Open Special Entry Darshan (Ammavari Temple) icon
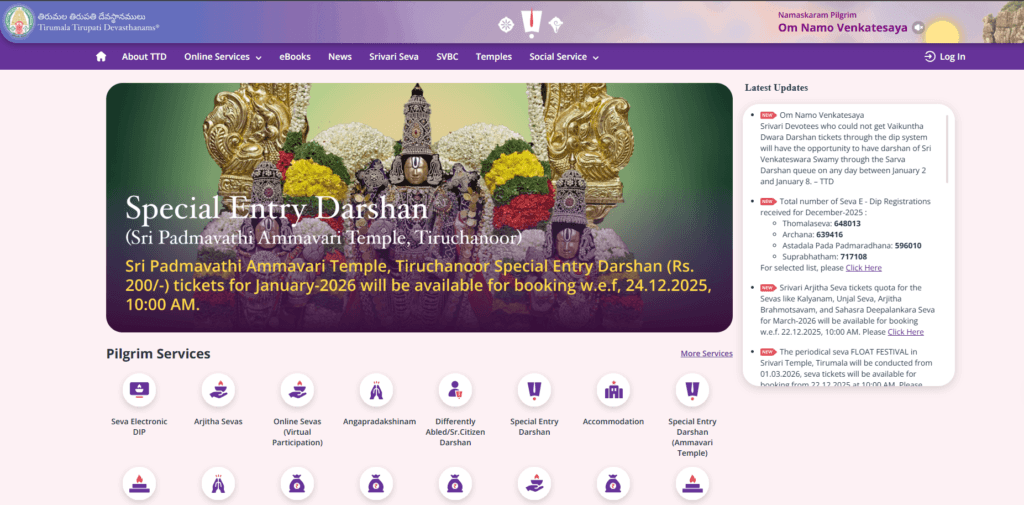This screenshot has width=1024, height=505. click(x=692, y=390)
